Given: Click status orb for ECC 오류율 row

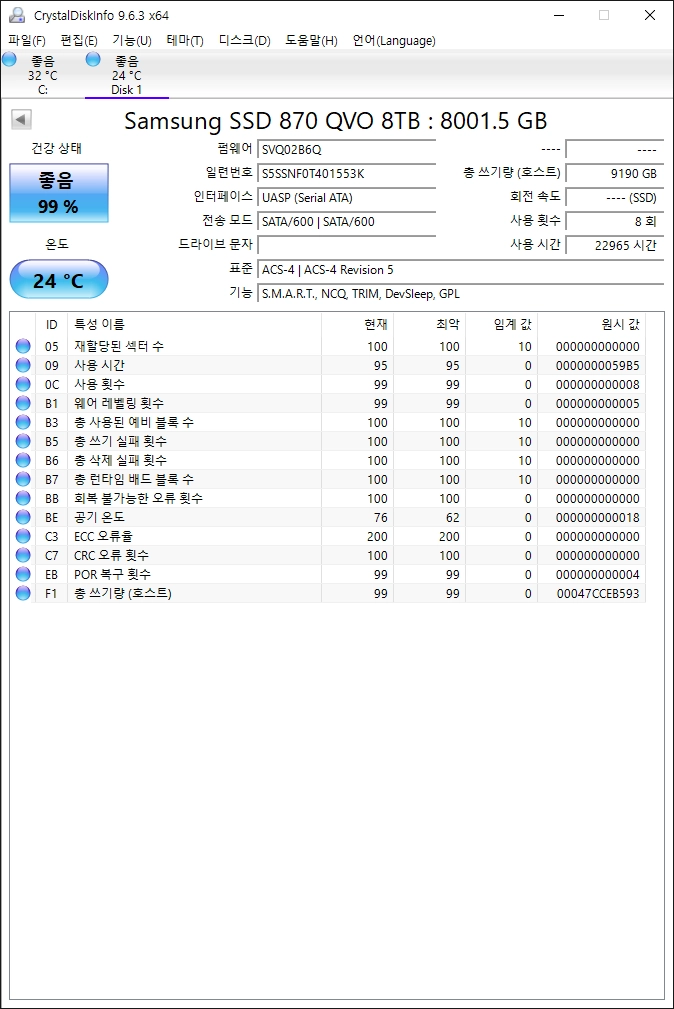Looking at the screenshot, I should (x=23, y=536).
